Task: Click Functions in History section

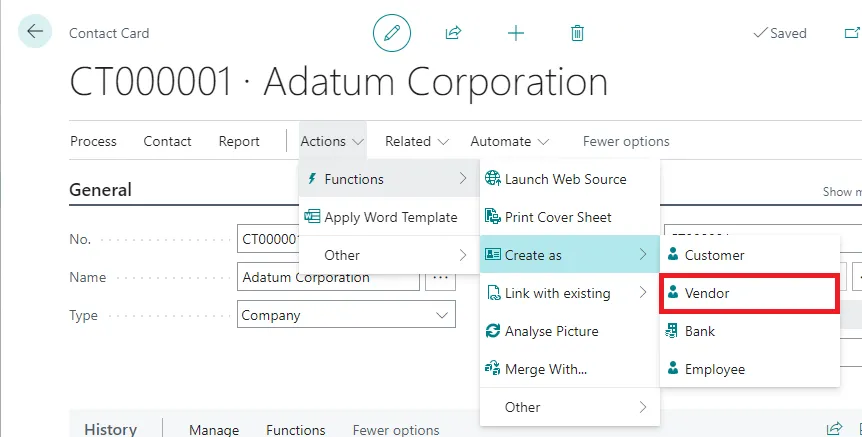Action: [x=296, y=429]
